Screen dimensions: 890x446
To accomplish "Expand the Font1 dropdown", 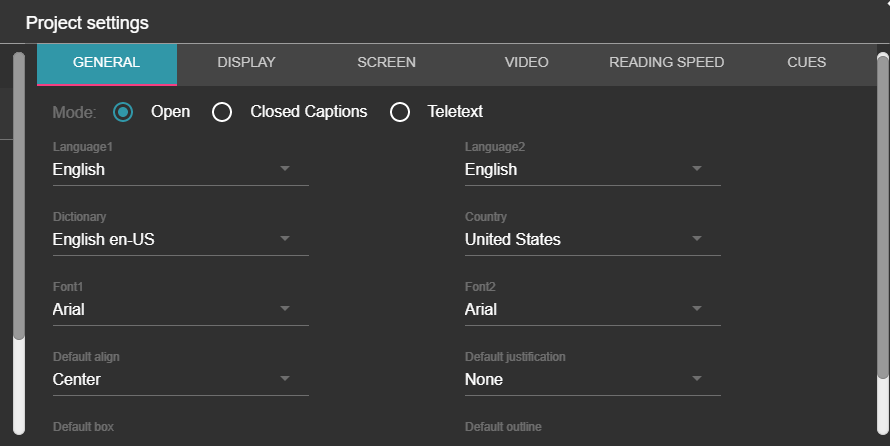I will (180, 310).
